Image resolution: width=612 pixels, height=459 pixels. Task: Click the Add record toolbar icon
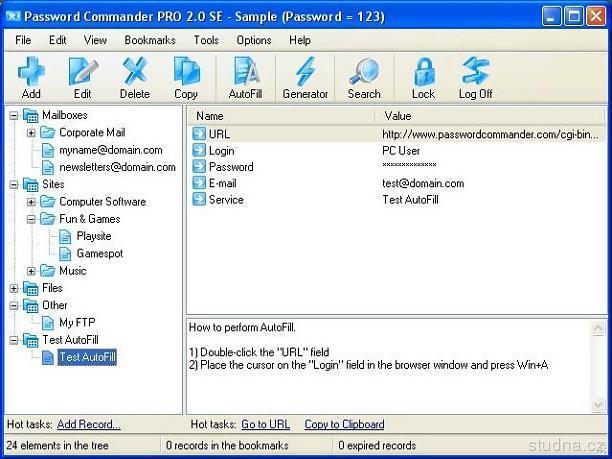(31, 77)
